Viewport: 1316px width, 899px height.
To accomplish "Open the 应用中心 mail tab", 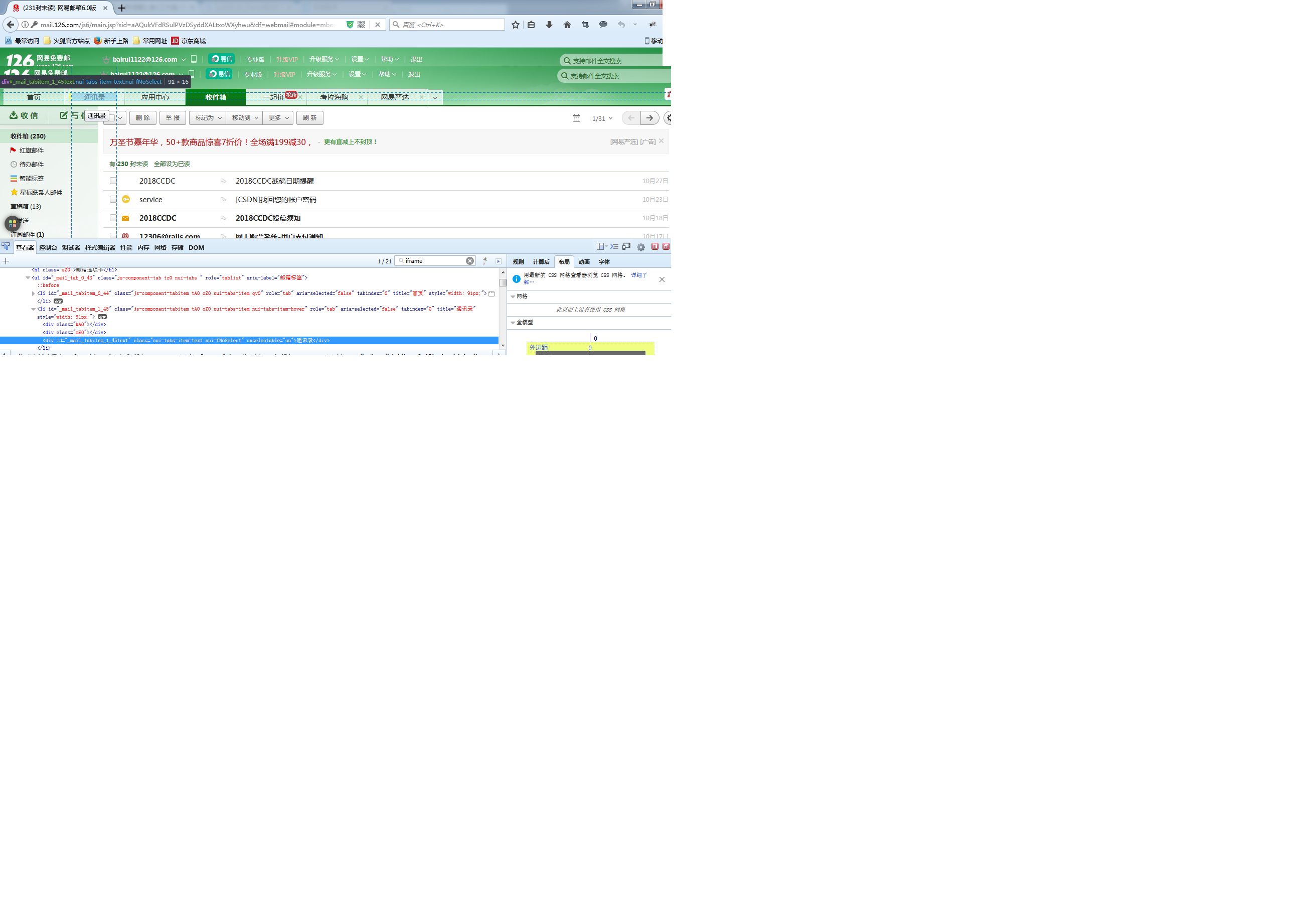I will click(x=154, y=97).
